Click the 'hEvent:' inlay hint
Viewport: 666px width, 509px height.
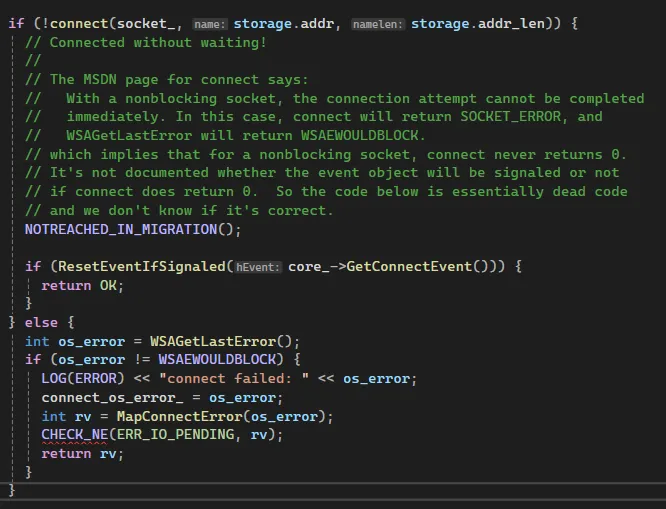point(258,267)
